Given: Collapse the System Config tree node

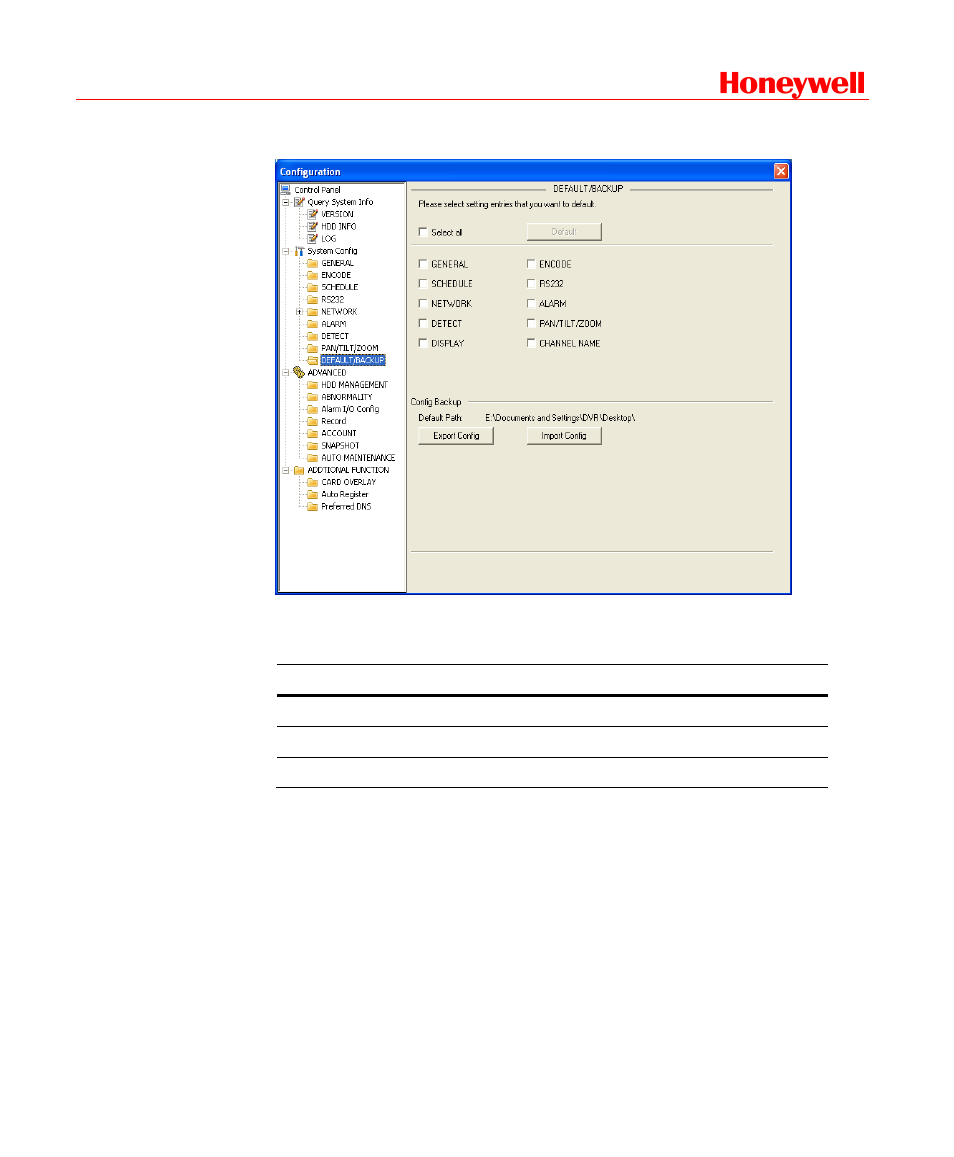Looking at the screenshot, I should (286, 251).
